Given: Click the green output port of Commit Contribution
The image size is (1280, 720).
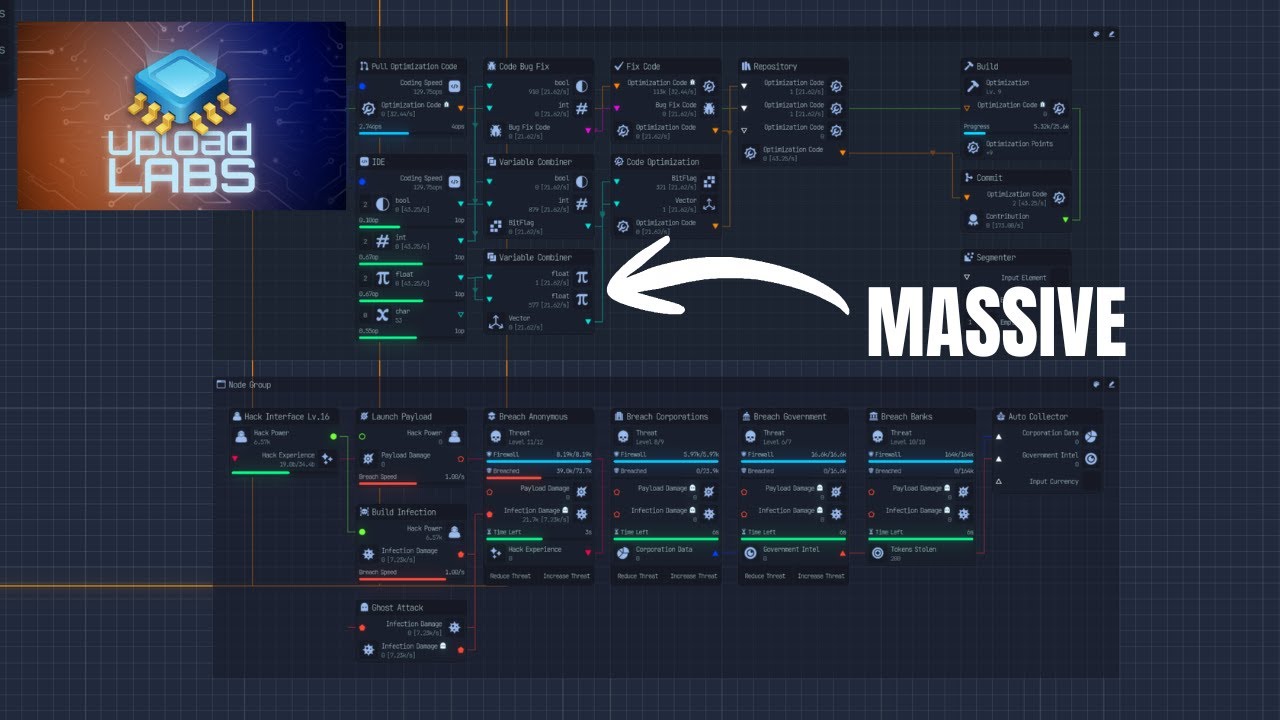Looking at the screenshot, I should click(x=1065, y=219).
